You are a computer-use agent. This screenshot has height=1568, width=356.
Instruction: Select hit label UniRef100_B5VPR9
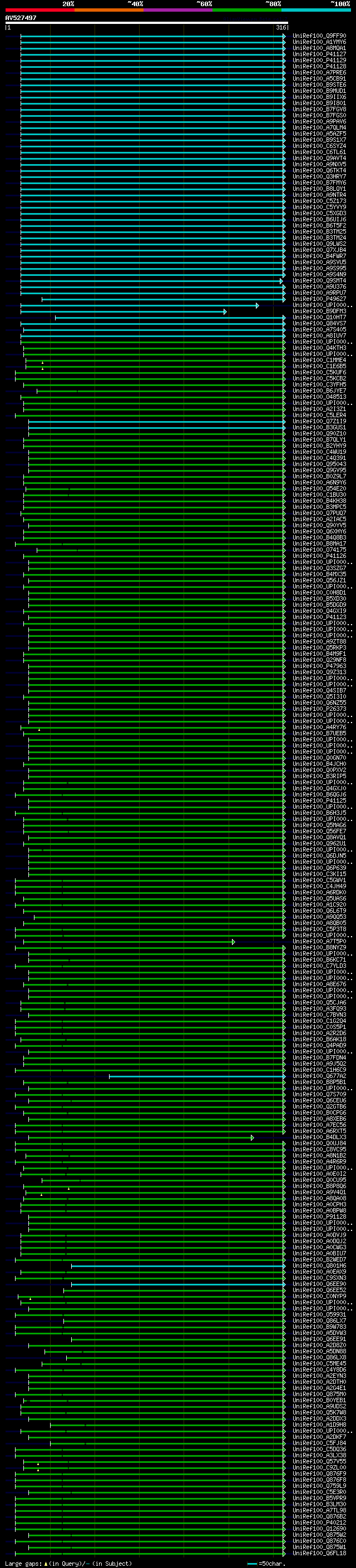319,1498
